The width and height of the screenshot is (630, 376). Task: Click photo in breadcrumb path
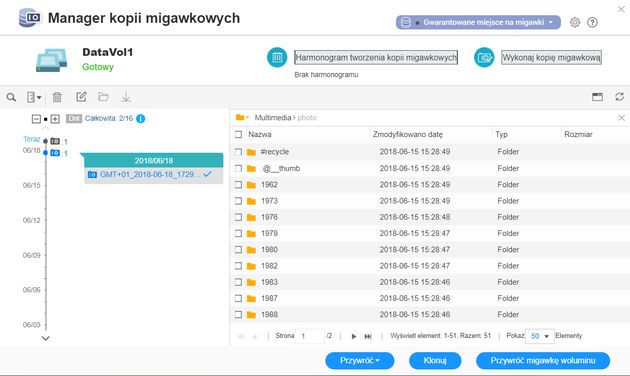click(x=307, y=118)
